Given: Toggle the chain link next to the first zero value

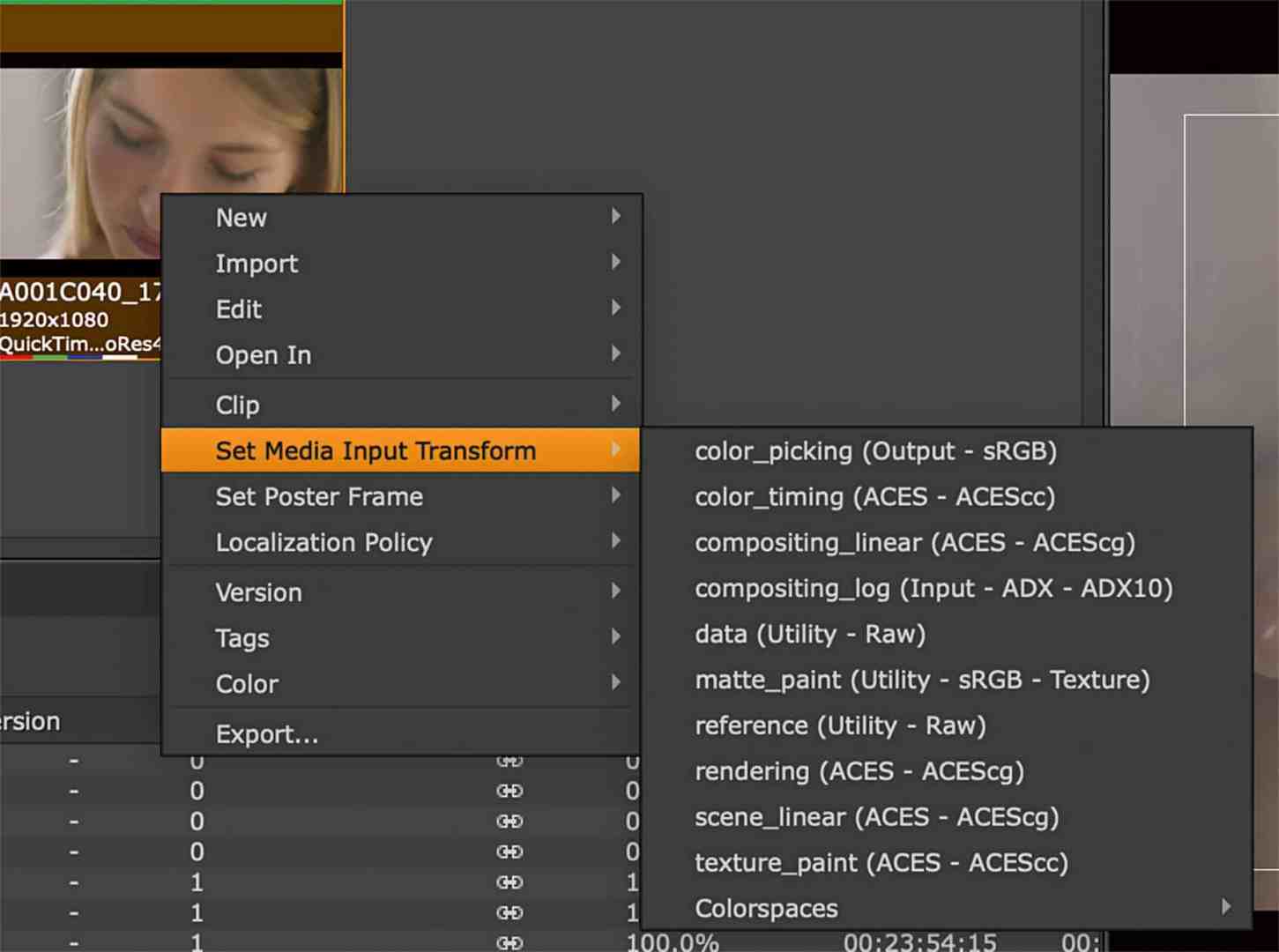Looking at the screenshot, I should click(509, 760).
